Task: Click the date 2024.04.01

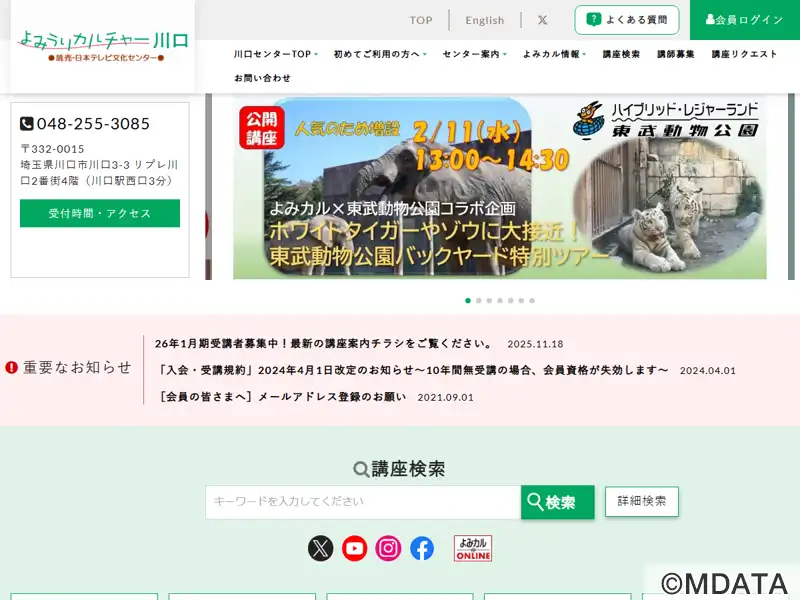Action: point(708,371)
